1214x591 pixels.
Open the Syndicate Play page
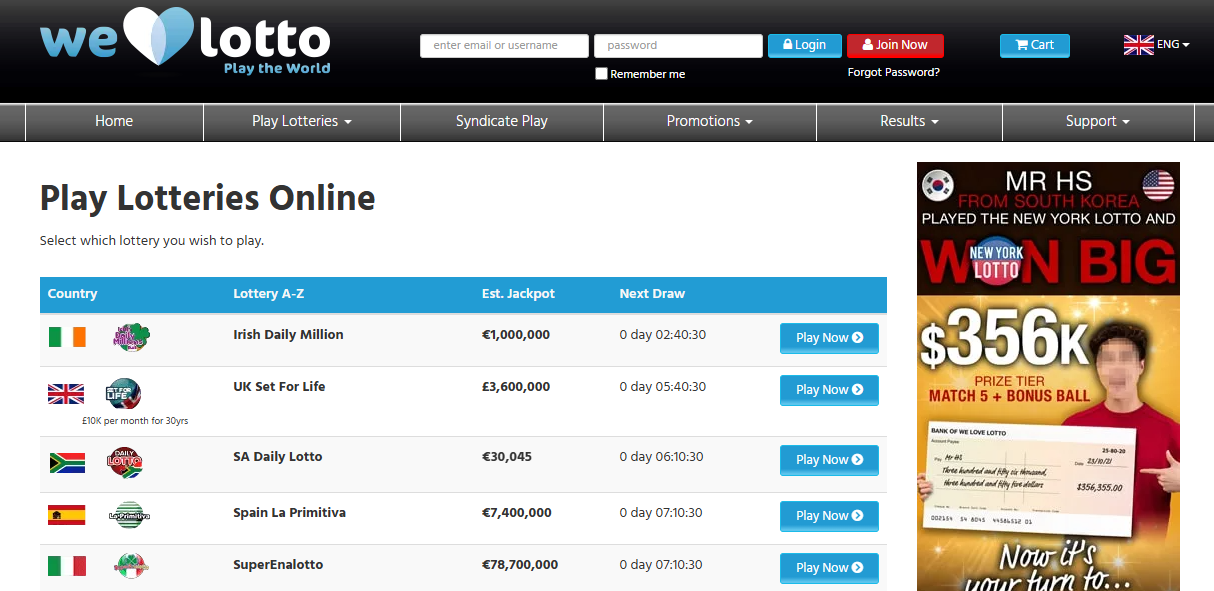502,121
